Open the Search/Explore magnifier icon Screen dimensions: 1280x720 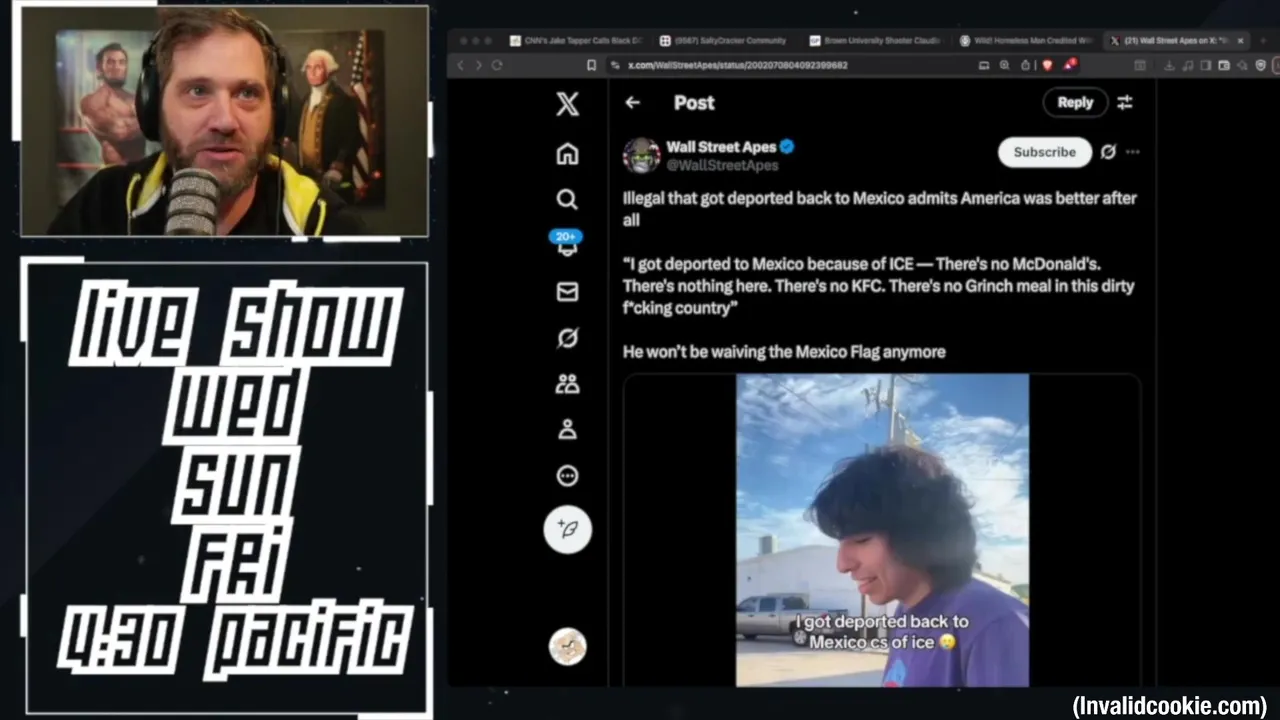[x=567, y=199]
